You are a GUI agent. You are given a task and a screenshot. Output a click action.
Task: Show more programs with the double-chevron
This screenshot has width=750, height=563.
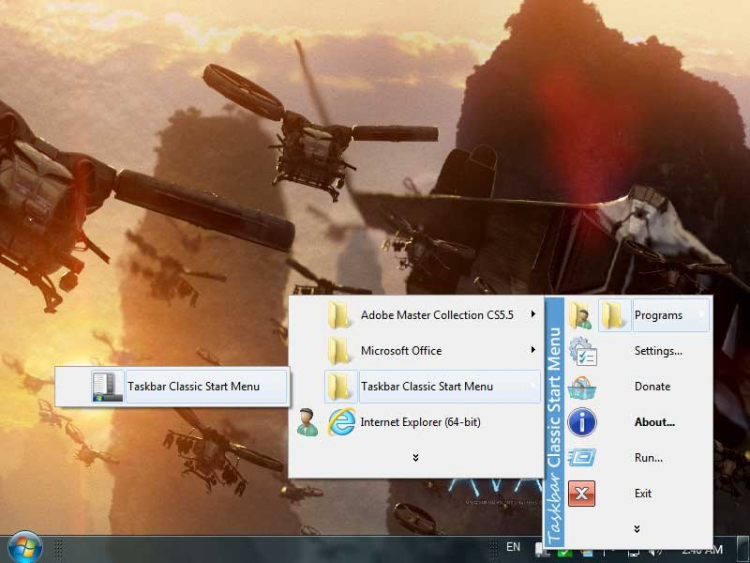415,458
